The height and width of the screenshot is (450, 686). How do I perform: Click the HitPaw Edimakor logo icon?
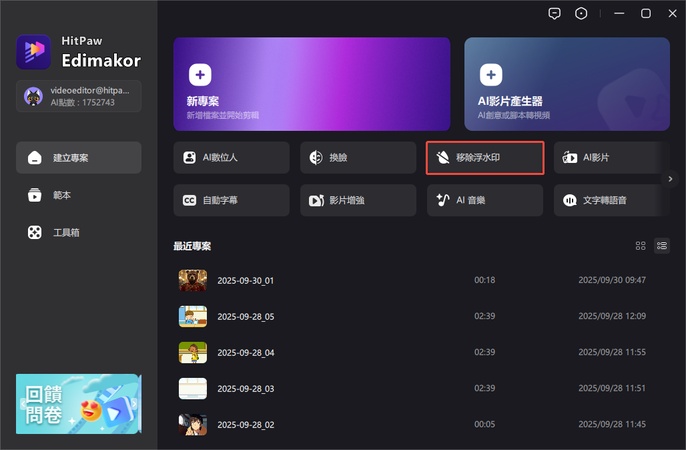pos(34,51)
